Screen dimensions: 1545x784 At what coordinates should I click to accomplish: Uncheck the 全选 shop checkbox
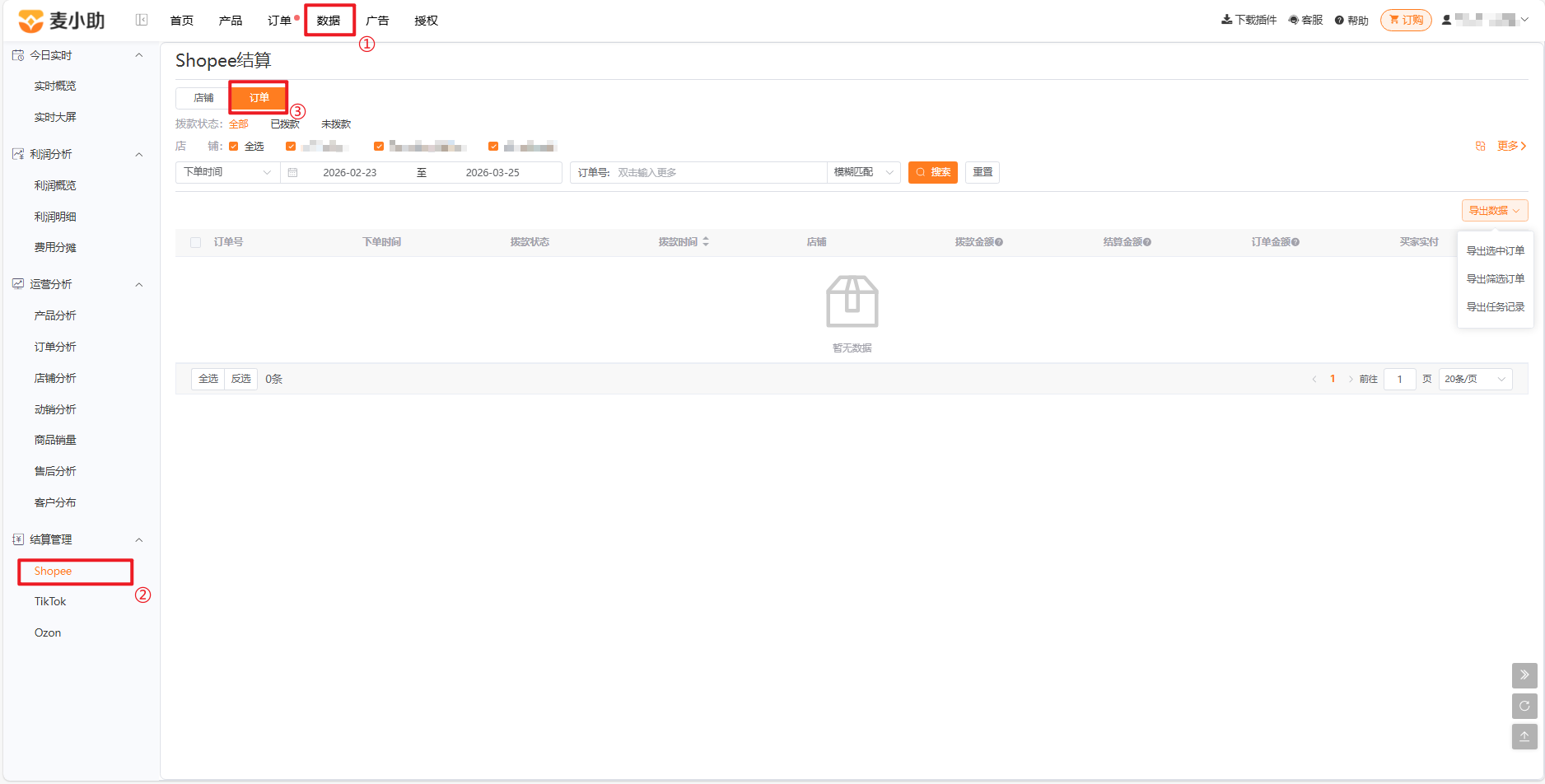click(234, 147)
